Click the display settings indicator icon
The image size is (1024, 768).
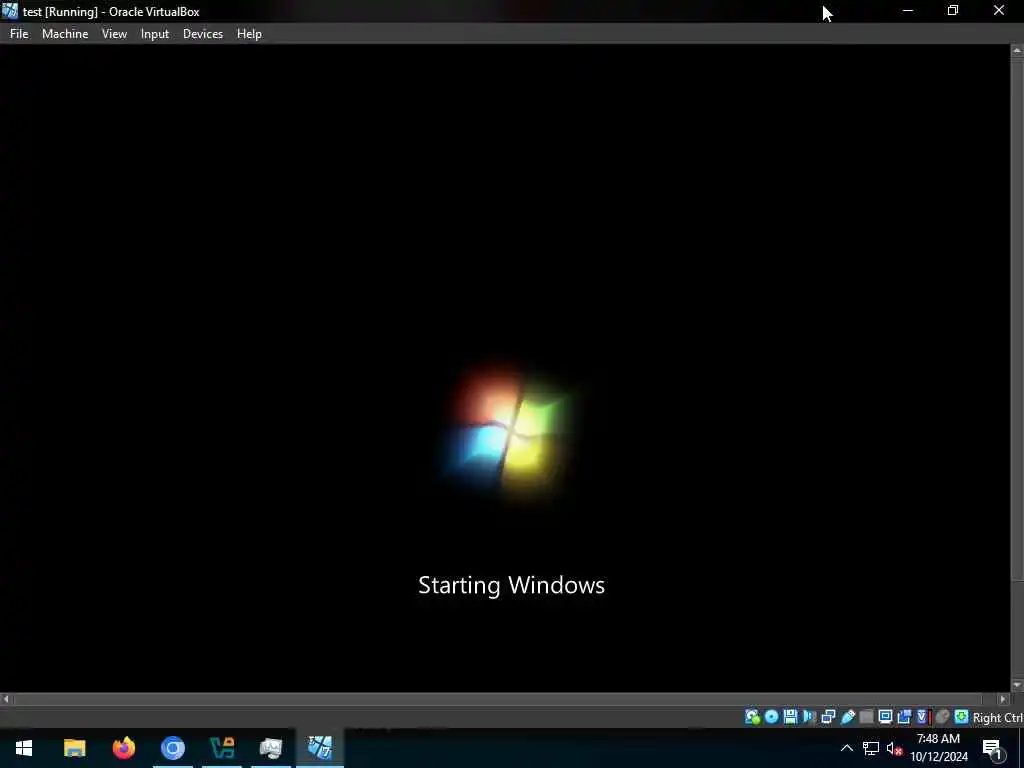tap(885, 717)
